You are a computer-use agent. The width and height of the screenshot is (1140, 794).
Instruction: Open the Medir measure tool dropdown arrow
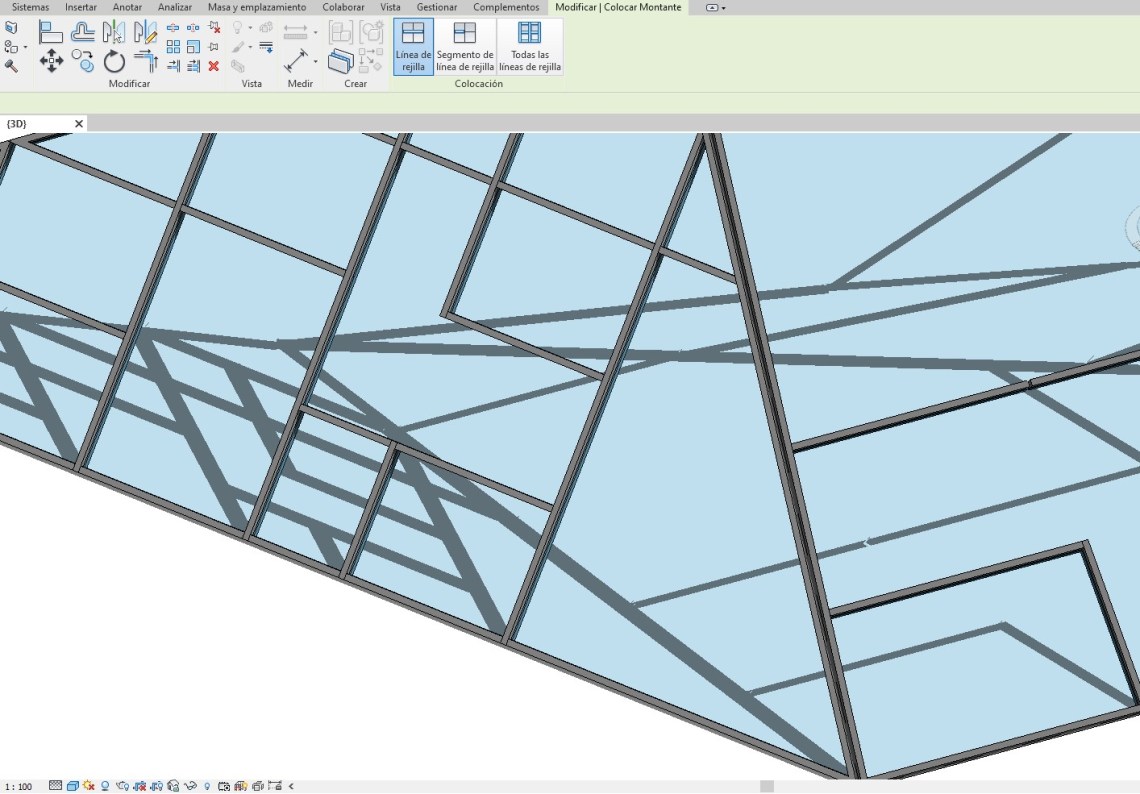[x=315, y=62]
